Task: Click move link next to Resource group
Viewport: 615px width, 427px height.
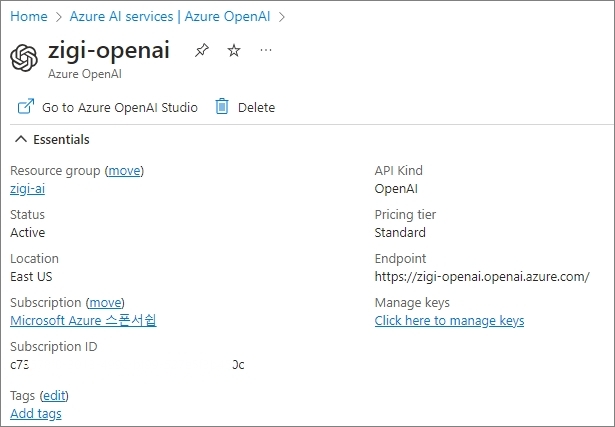Action: pos(124,171)
